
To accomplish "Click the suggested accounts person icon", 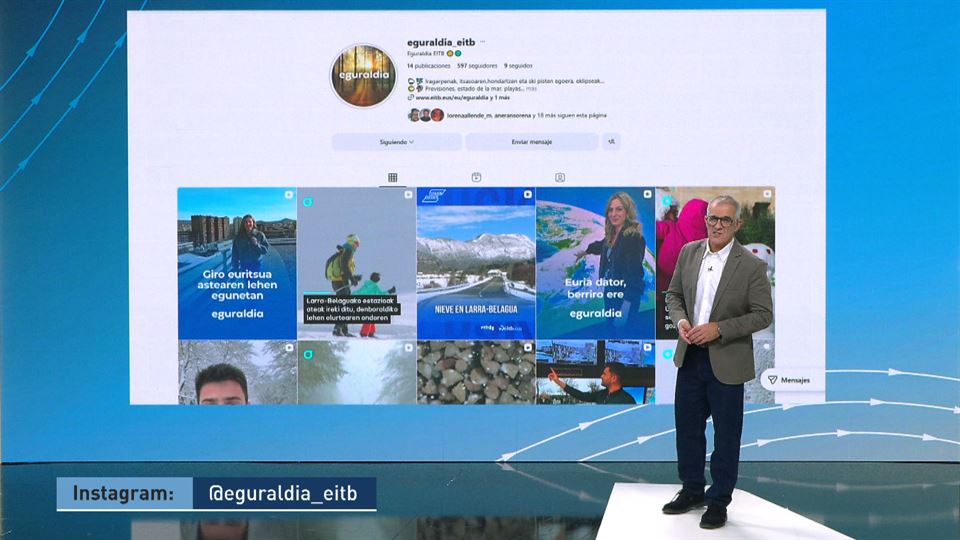I will click(611, 142).
